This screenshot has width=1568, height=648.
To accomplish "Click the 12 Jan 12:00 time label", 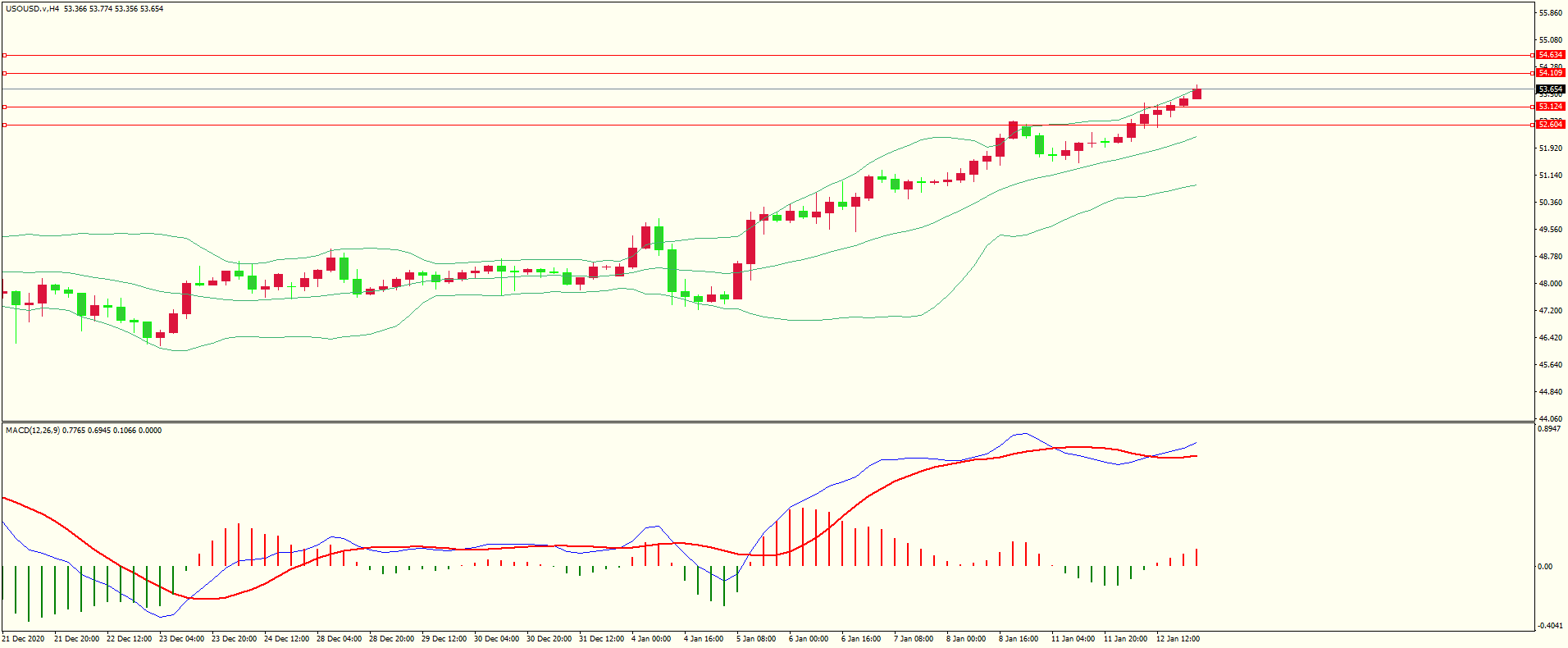I will pyautogui.click(x=1177, y=639).
